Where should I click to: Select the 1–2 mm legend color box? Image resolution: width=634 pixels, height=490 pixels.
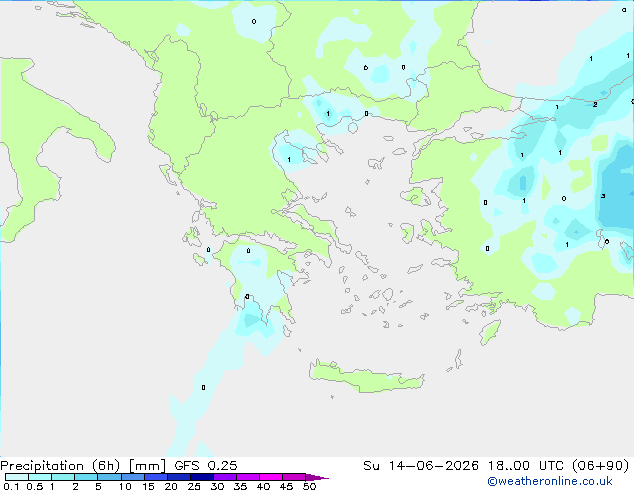(x=63, y=477)
